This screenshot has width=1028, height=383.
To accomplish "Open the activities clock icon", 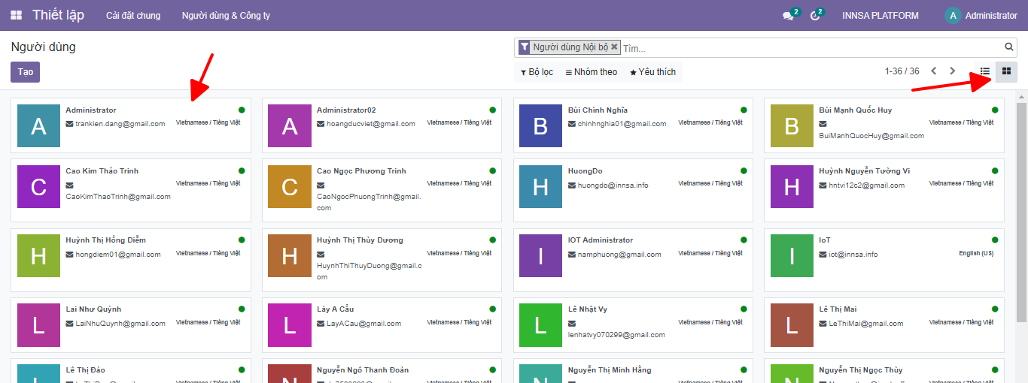I will pos(816,16).
